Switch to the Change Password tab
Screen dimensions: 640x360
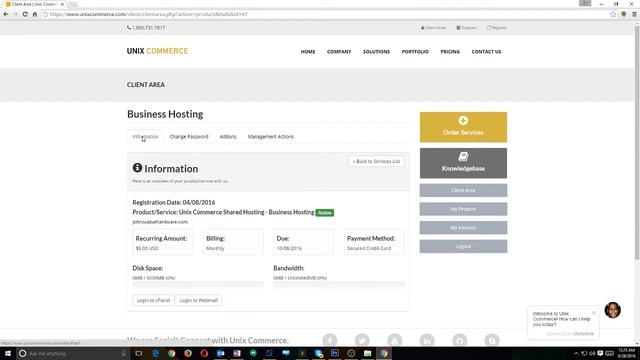(x=189, y=137)
